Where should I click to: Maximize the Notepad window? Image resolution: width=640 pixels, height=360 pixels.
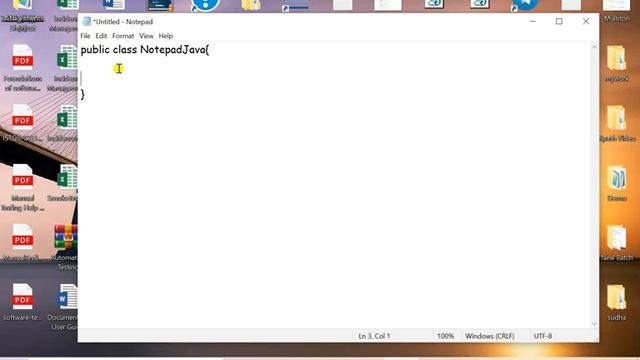coord(559,21)
